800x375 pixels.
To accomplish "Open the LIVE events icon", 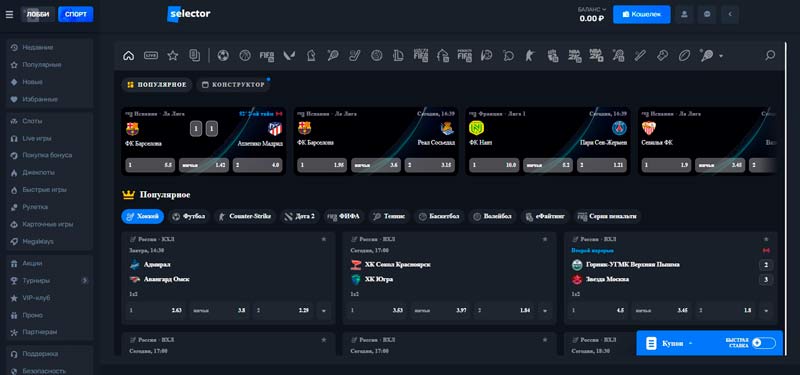I will coord(151,56).
